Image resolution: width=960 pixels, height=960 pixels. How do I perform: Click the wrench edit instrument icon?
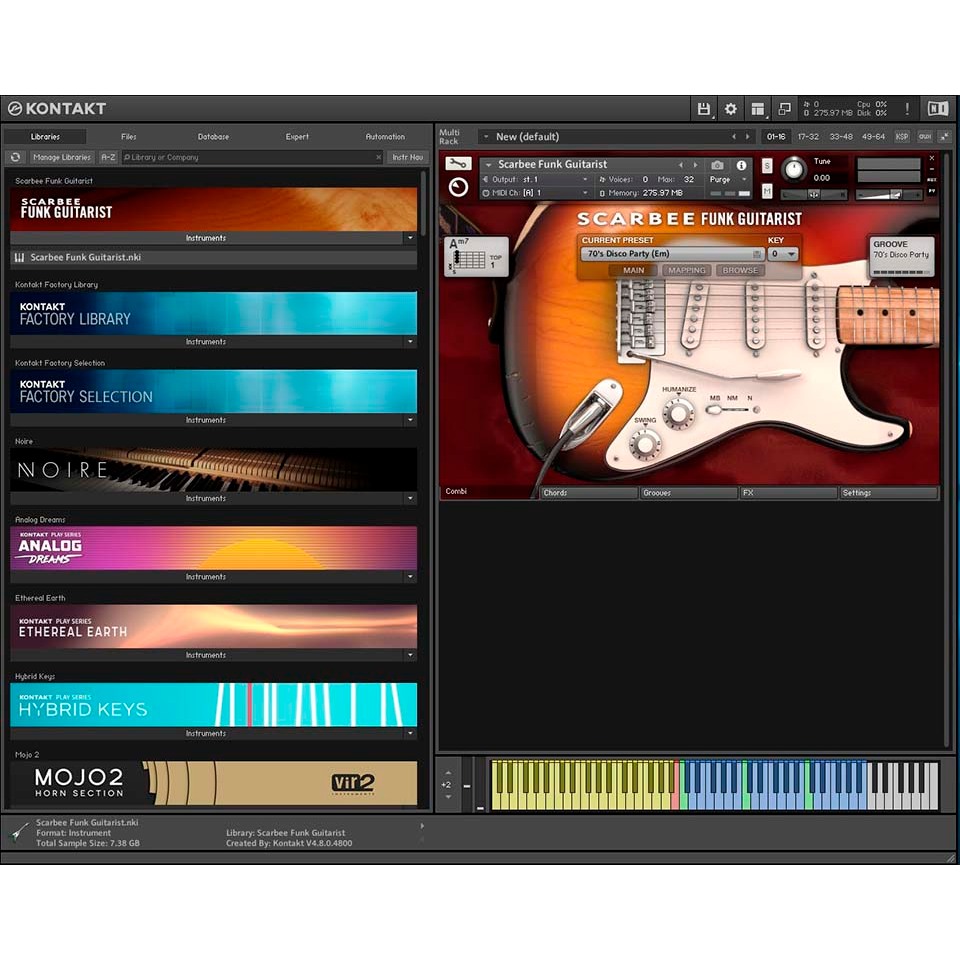coord(458,164)
